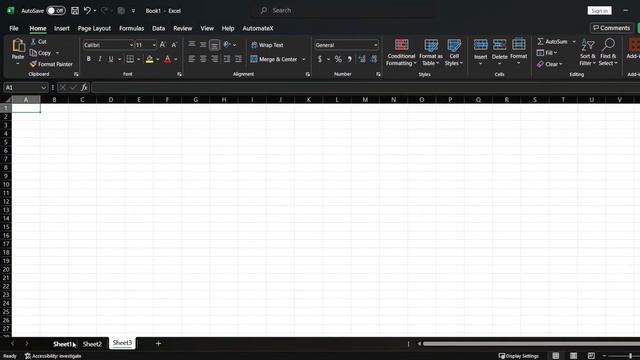The image size is (640, 360).
Task: Apply underline formatting
Action: pyautogui.click(x=111, y=59)
